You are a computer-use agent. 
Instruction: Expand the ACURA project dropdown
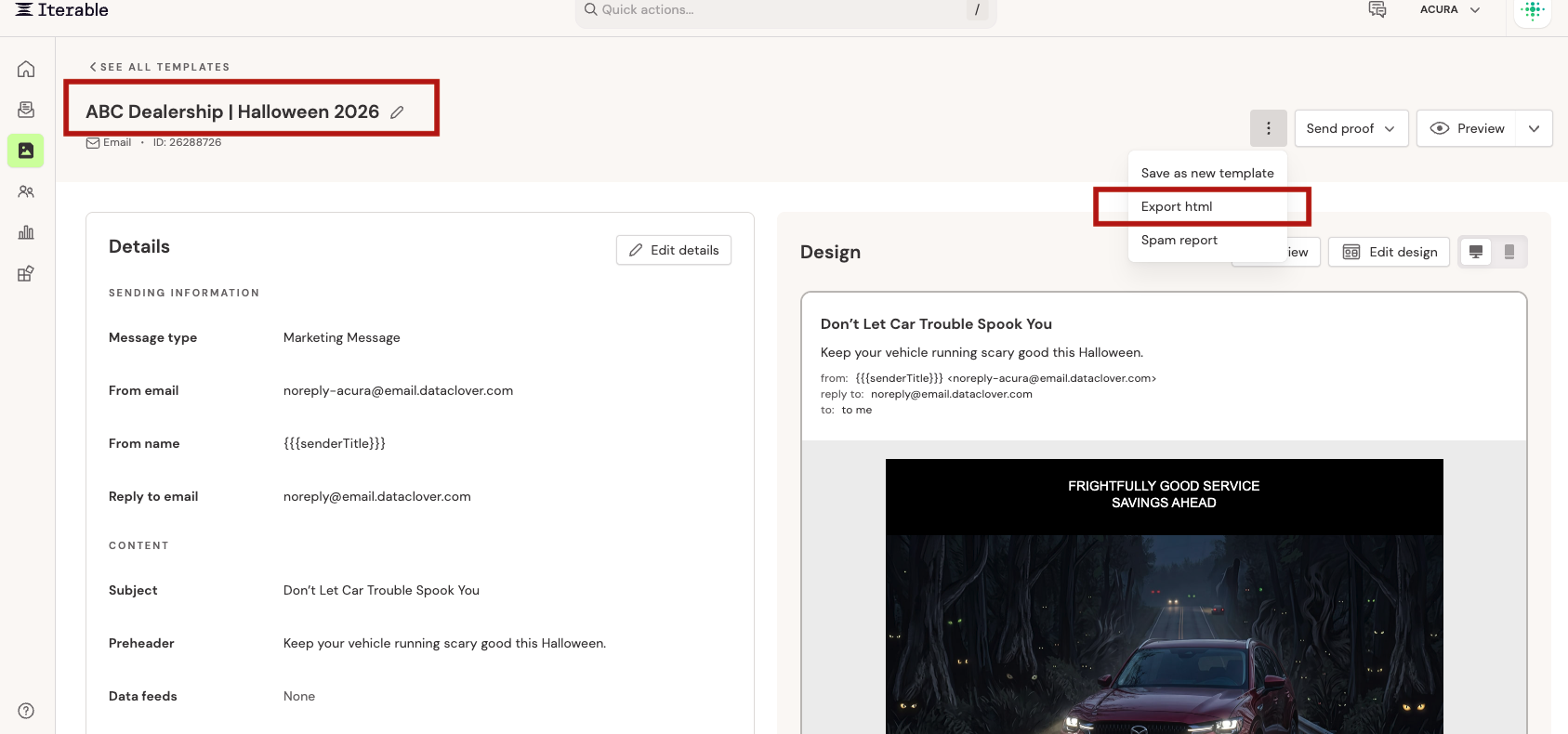[x=1450, y=9]
